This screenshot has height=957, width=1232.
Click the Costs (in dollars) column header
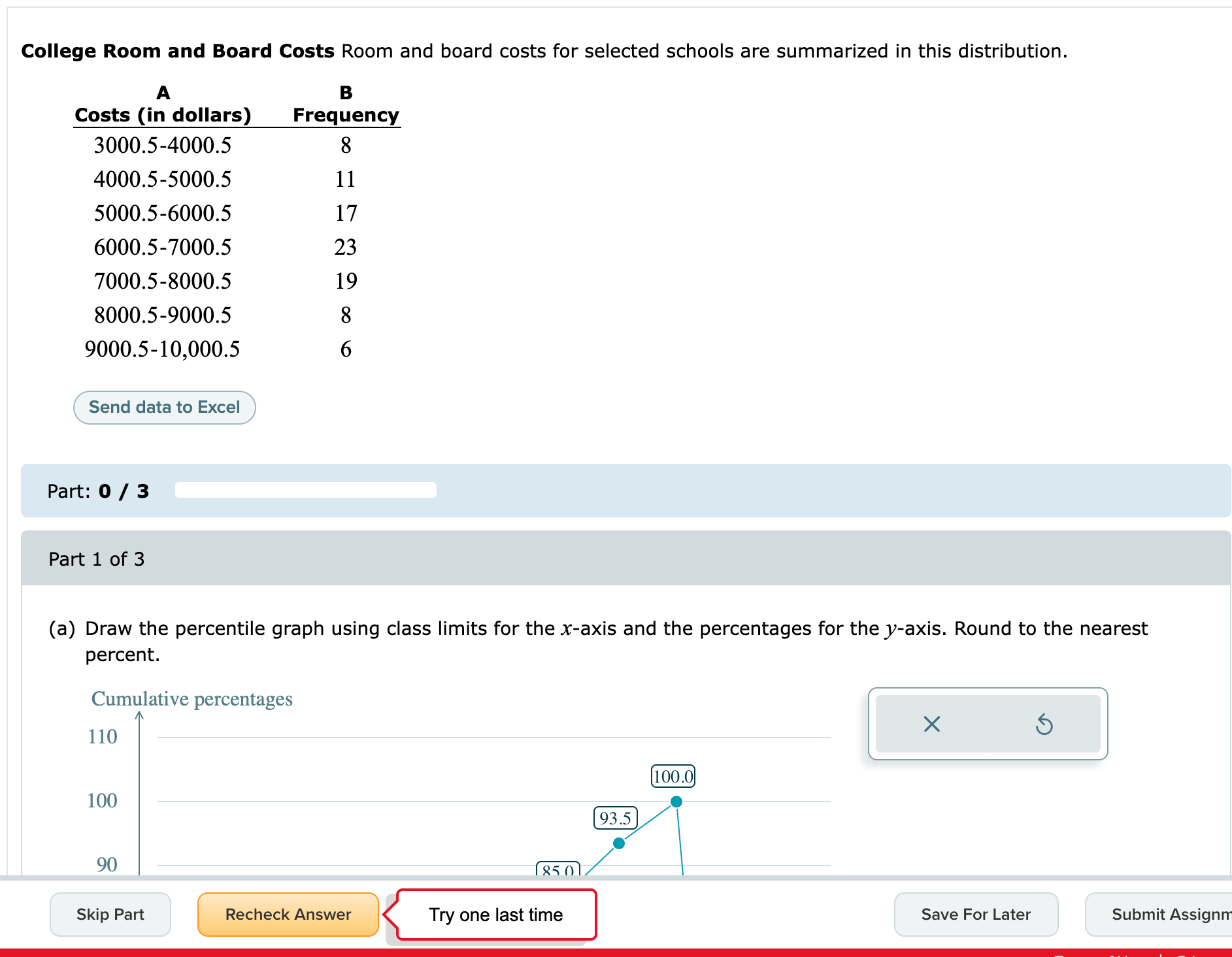pos(163,115)
